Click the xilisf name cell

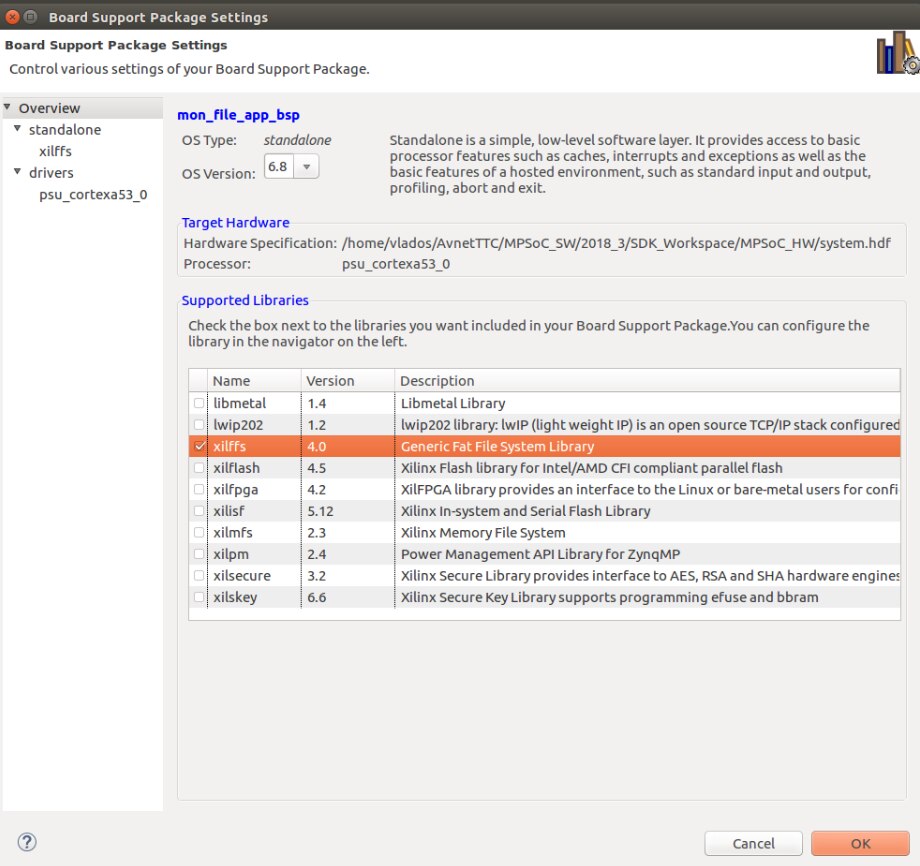click(x=229, y=511)
